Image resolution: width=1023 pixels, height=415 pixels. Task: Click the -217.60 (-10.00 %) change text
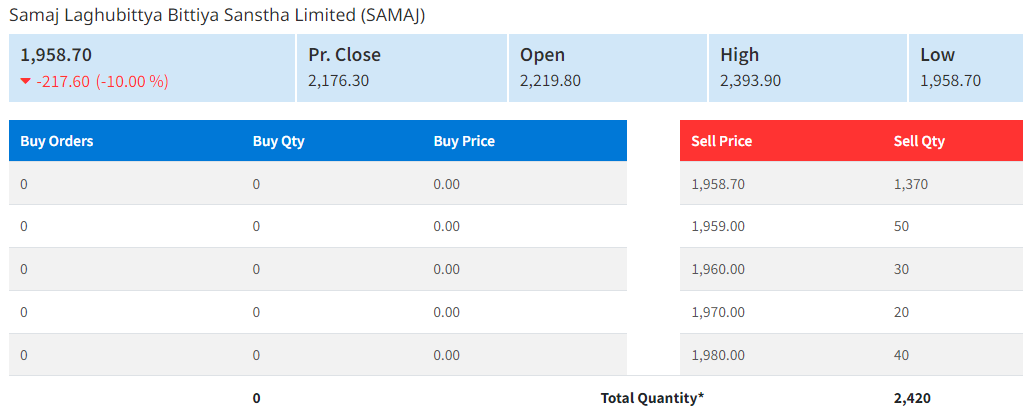[102, 81]
